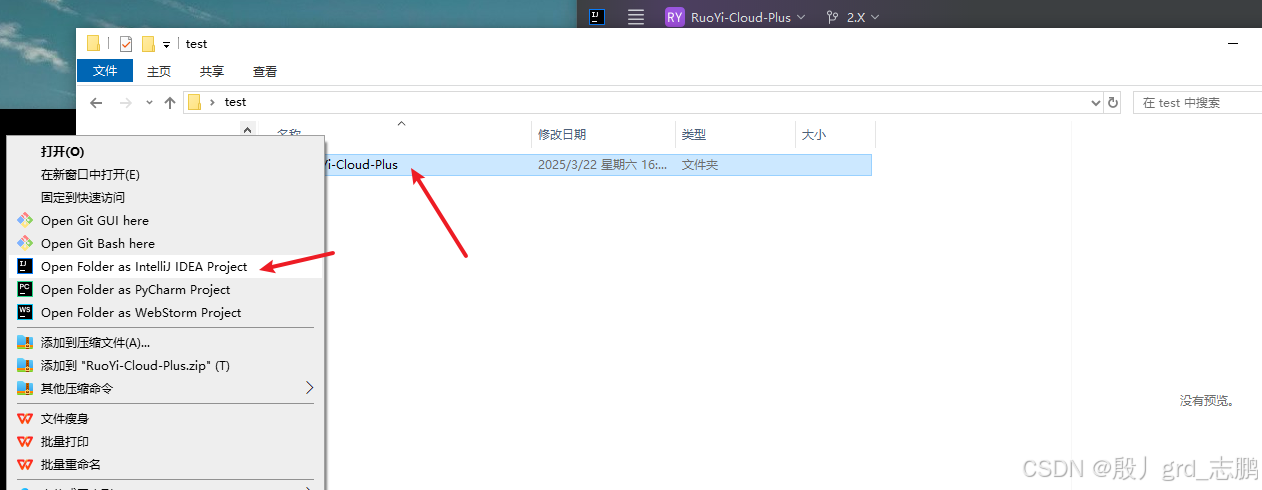The height and width of the screenshot is (490, 1262).
Task: Go up one folder level arrow
Action: (170, 102)
